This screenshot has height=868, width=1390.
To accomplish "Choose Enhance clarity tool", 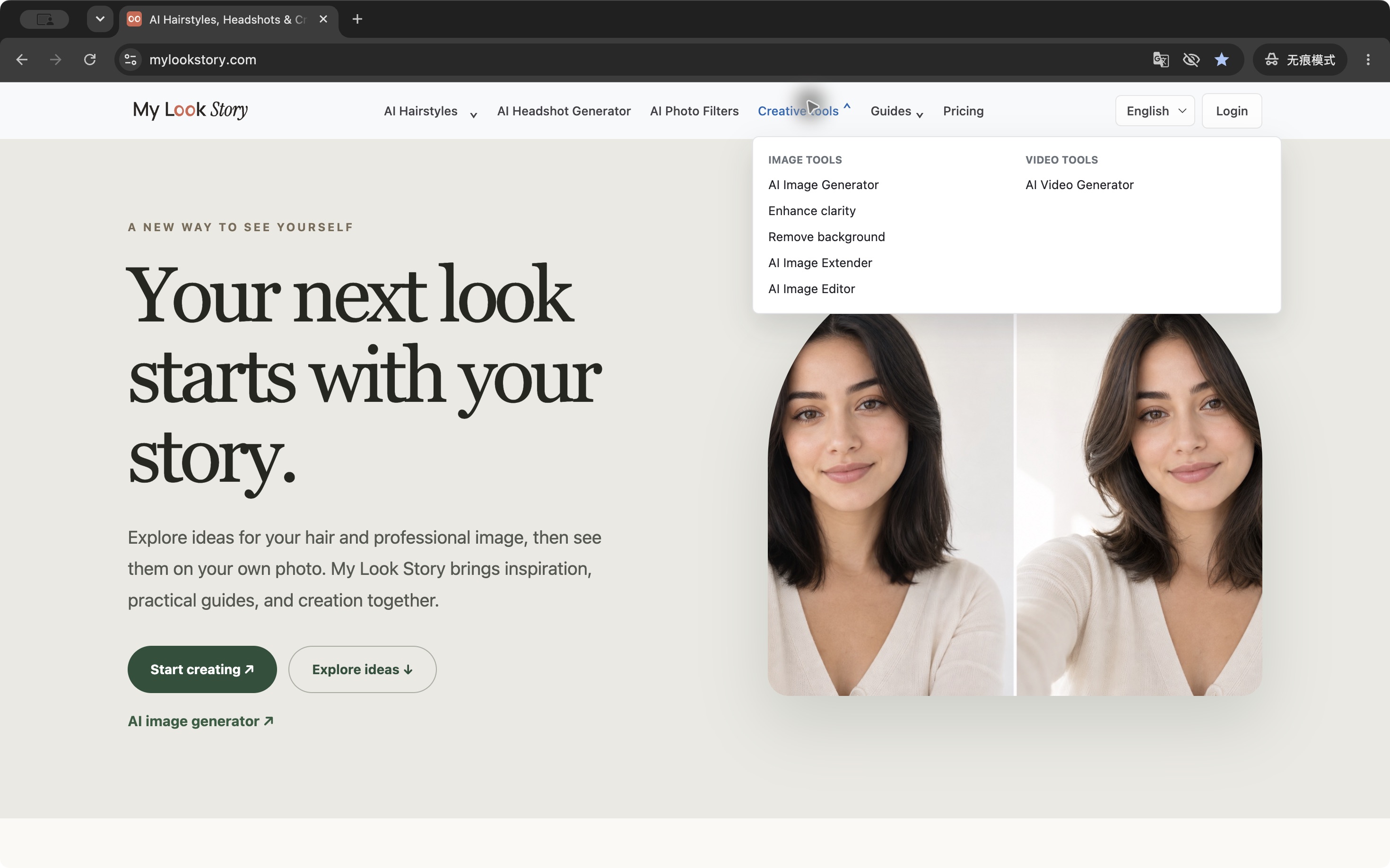I will point(812,211).
